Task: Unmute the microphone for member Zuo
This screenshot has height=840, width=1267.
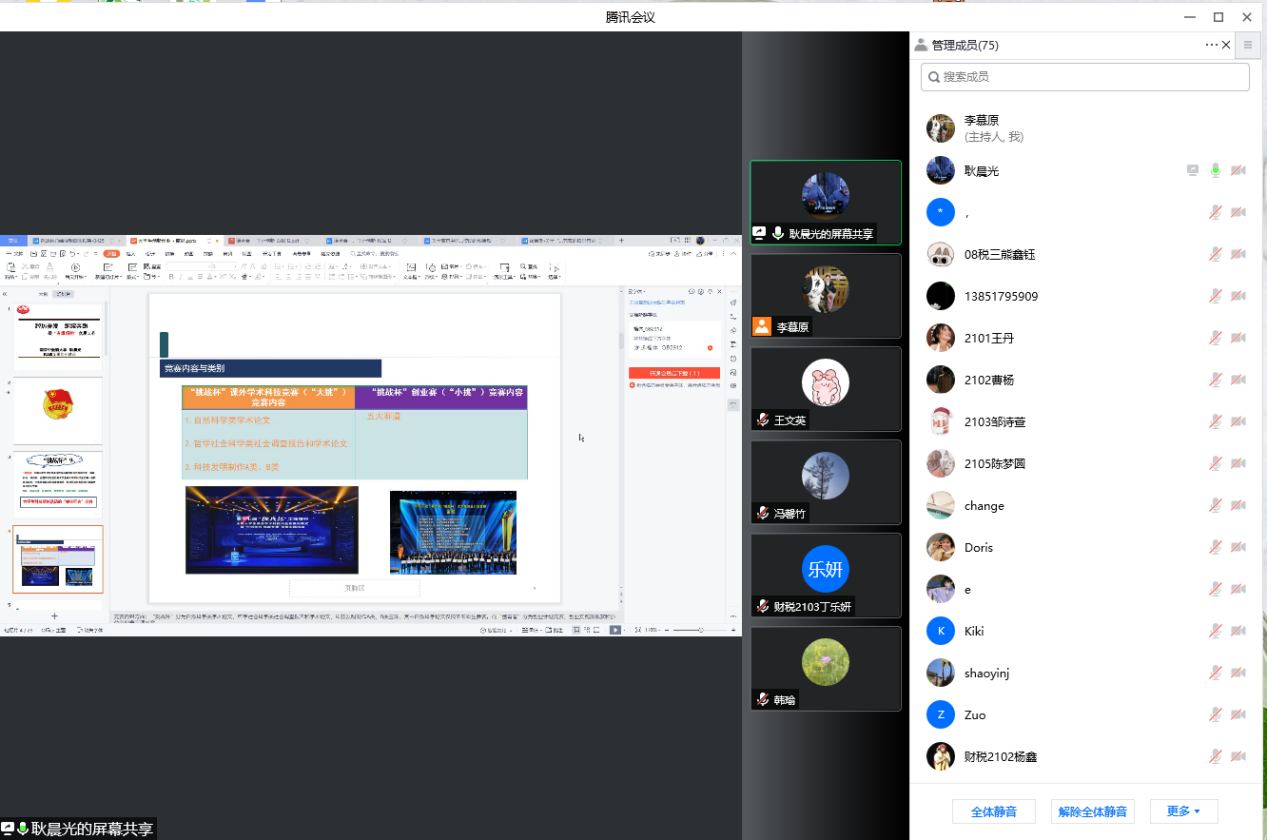Action: click(1215, 715)
